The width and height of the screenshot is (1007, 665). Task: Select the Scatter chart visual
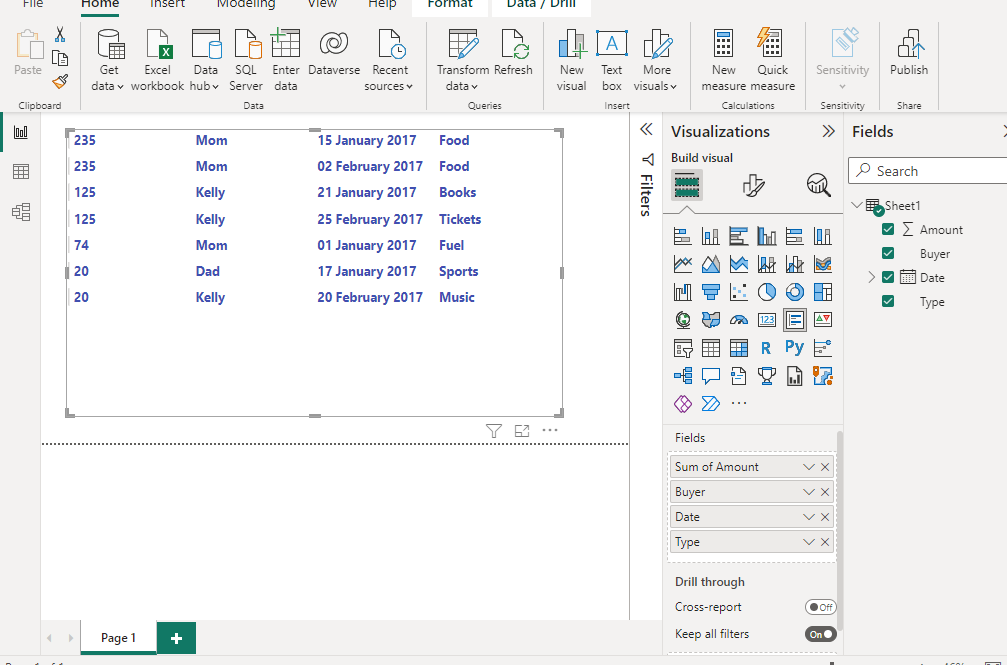(x=739, y=292)
